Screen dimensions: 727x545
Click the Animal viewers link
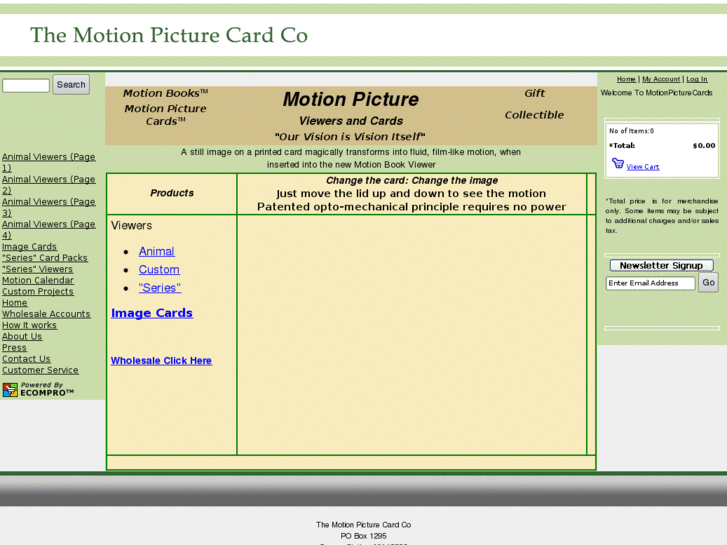(157, 251)
